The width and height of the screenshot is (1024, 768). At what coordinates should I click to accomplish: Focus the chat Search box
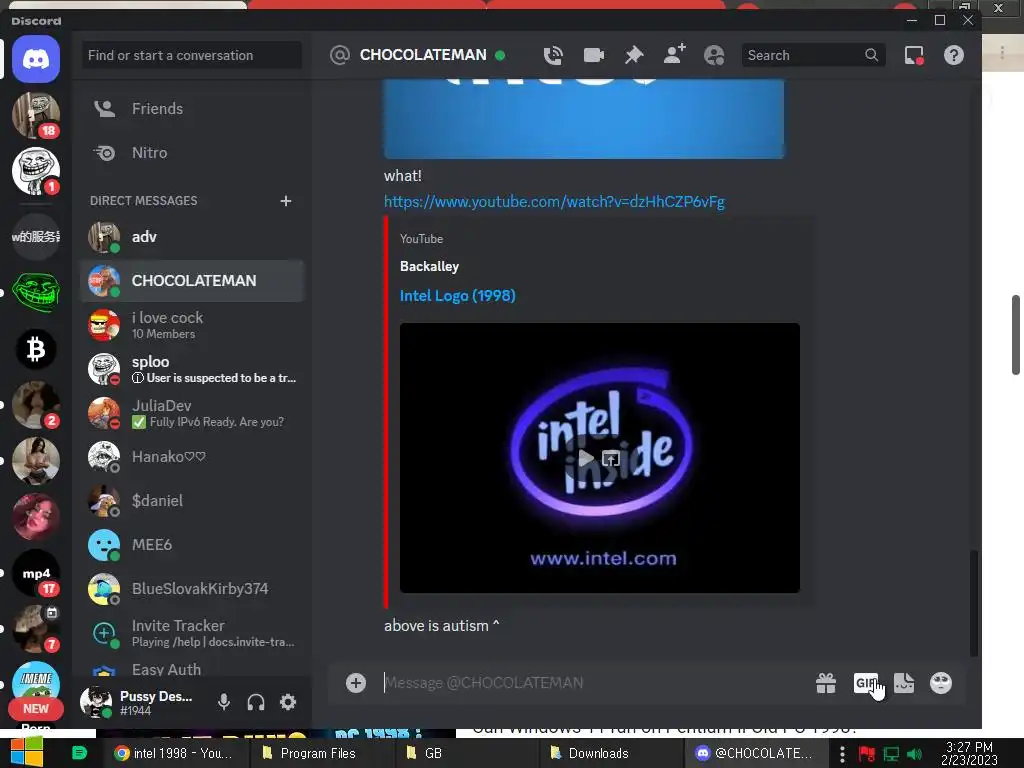coord(813,56)
